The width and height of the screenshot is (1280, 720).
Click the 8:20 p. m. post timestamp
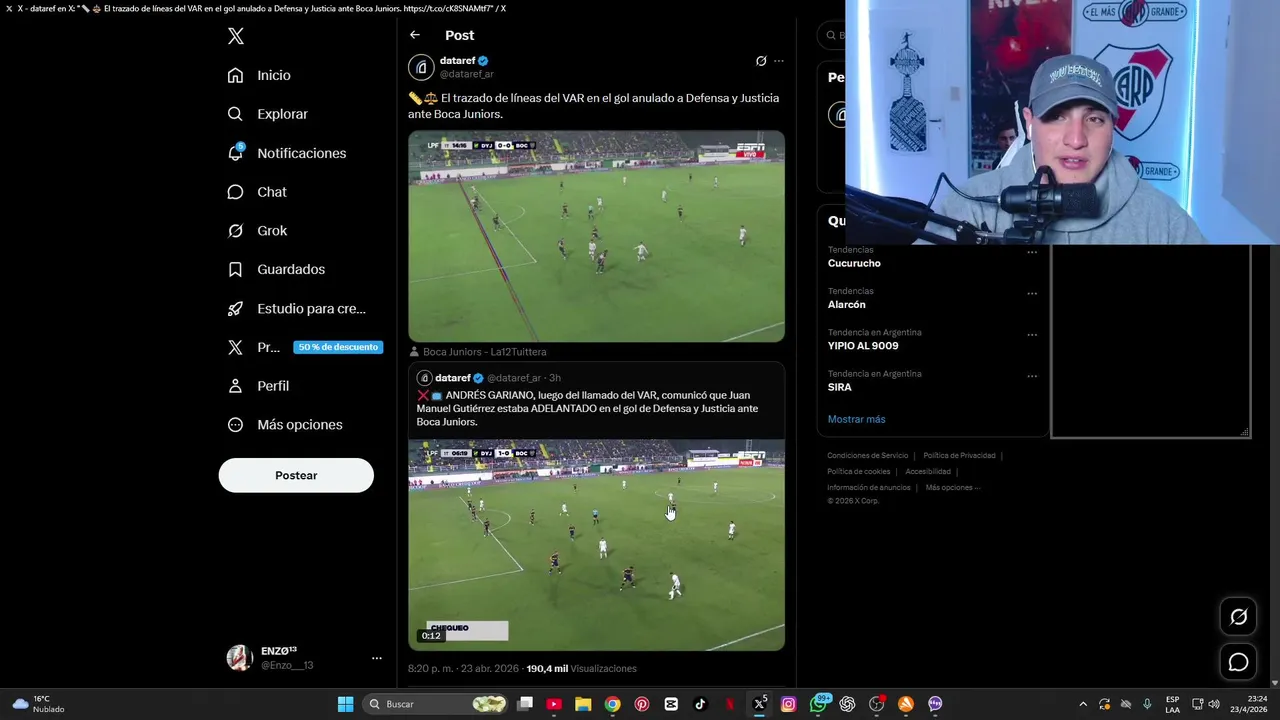coord(464,668)
